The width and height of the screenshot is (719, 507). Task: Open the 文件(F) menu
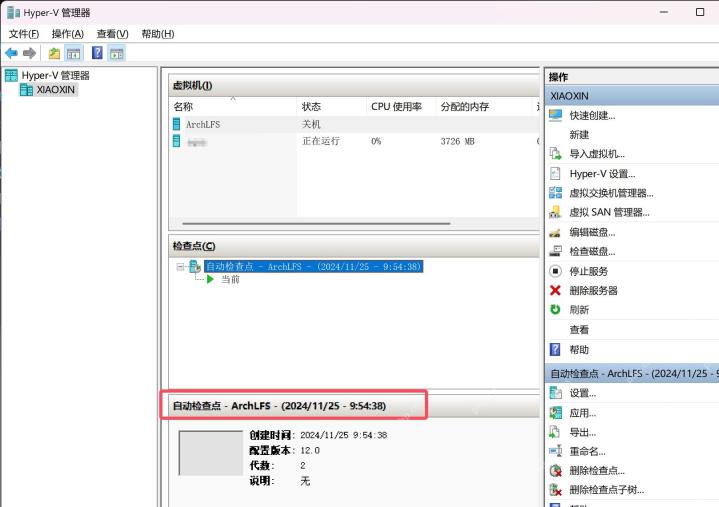point(24,34)
